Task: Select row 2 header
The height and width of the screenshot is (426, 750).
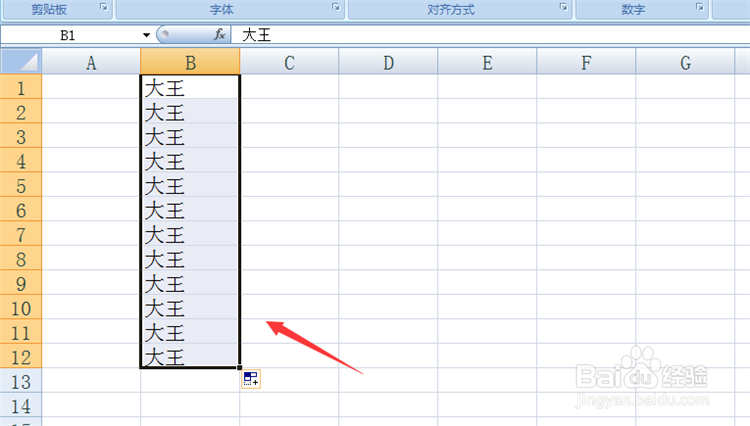Action: (x=21, y=111)
